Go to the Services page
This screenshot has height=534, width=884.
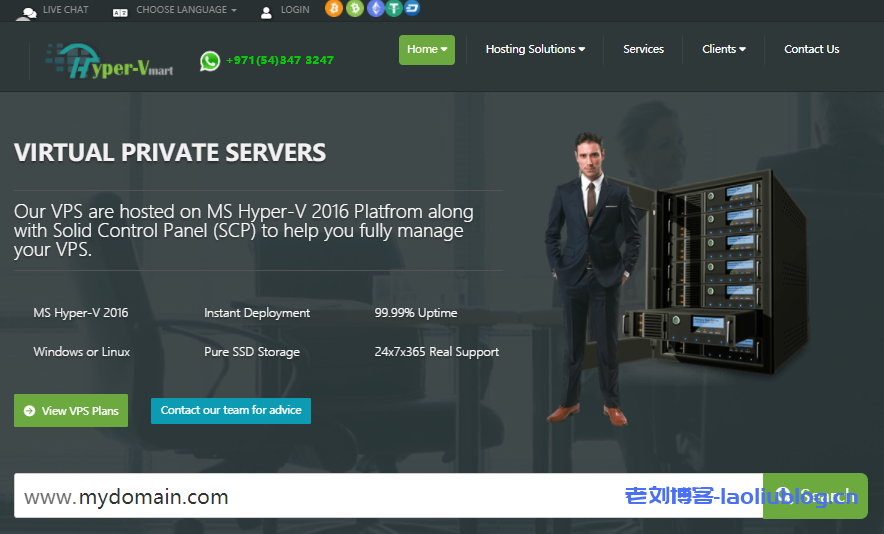[643, 49]
